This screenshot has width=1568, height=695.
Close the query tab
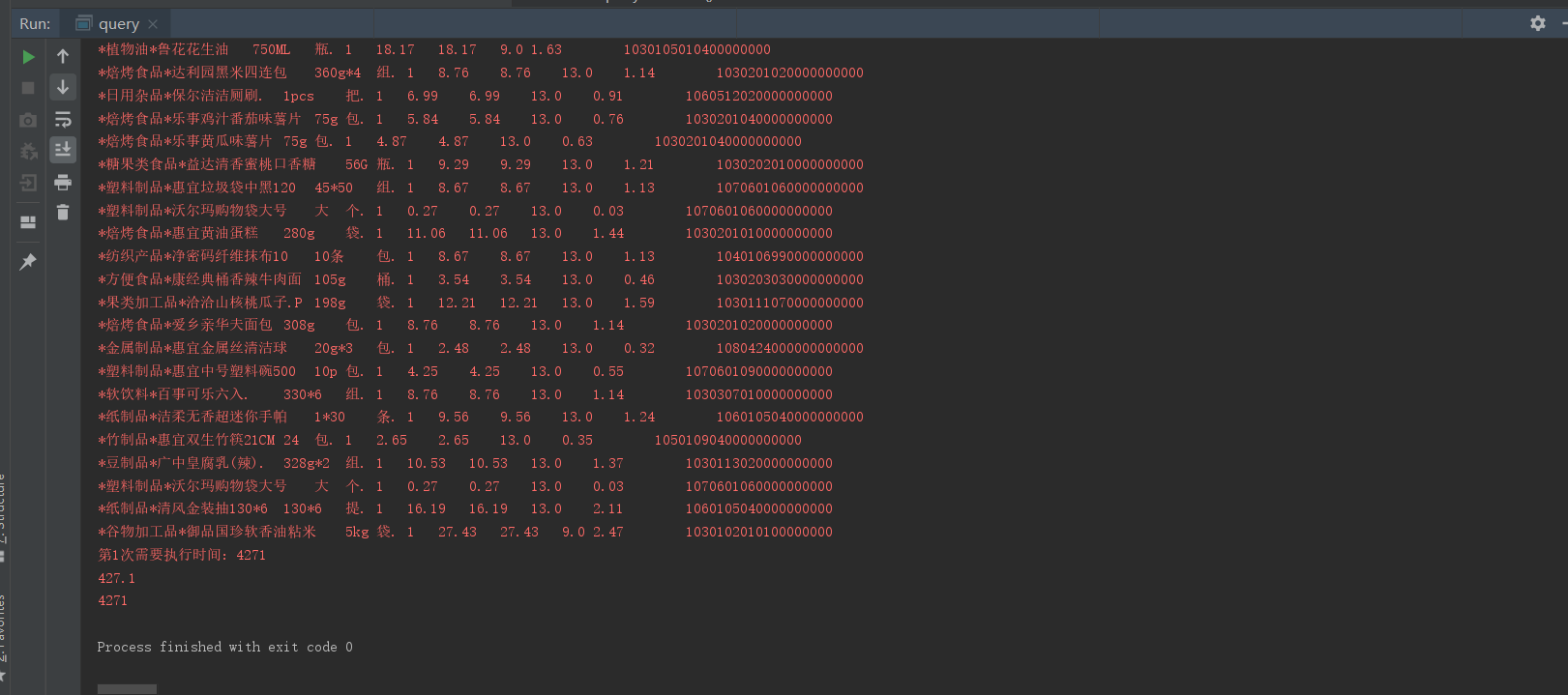pyautogui.click(x=153, y=24)
